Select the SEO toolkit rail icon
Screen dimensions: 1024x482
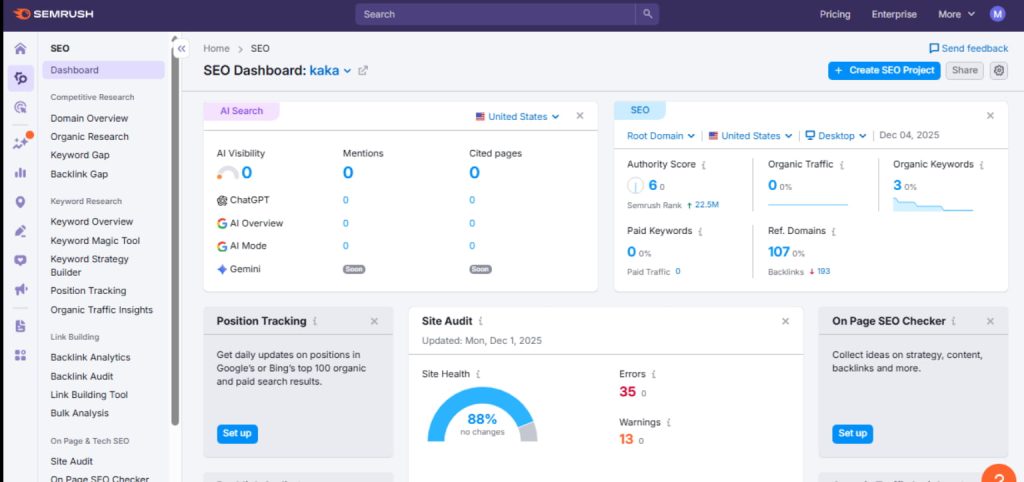21,78
